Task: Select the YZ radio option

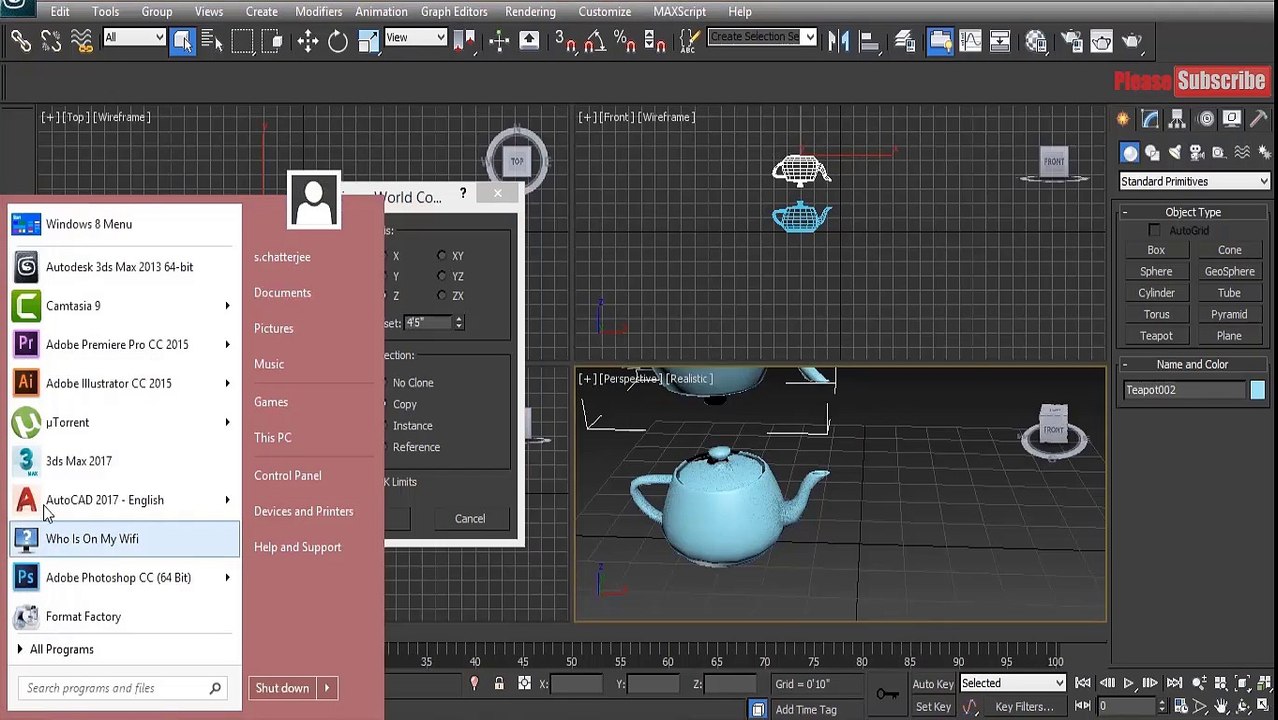Action: click(442, 276)
